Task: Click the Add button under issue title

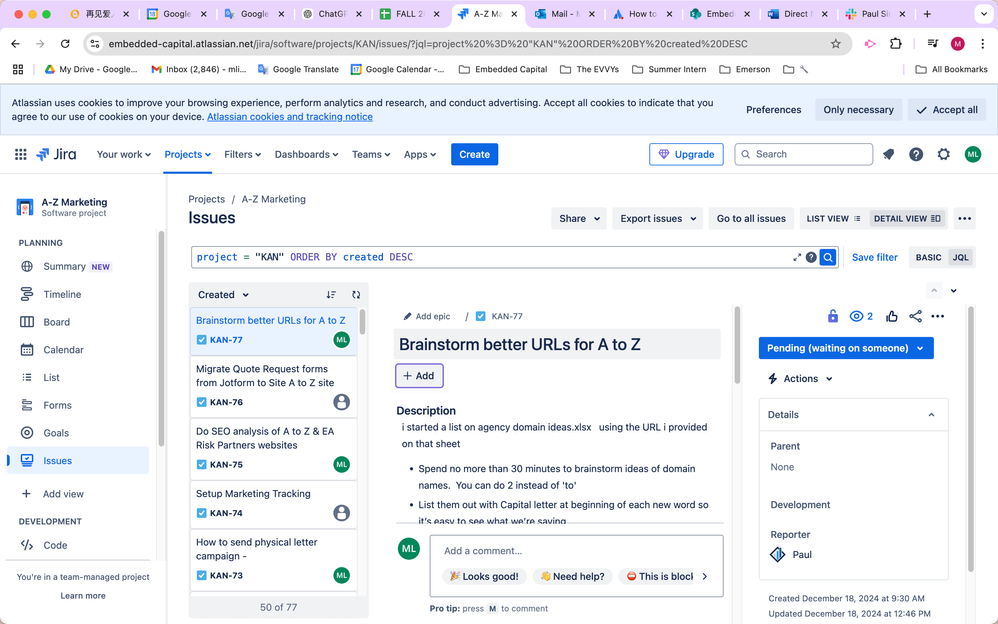Action: [x=419, y=376]
